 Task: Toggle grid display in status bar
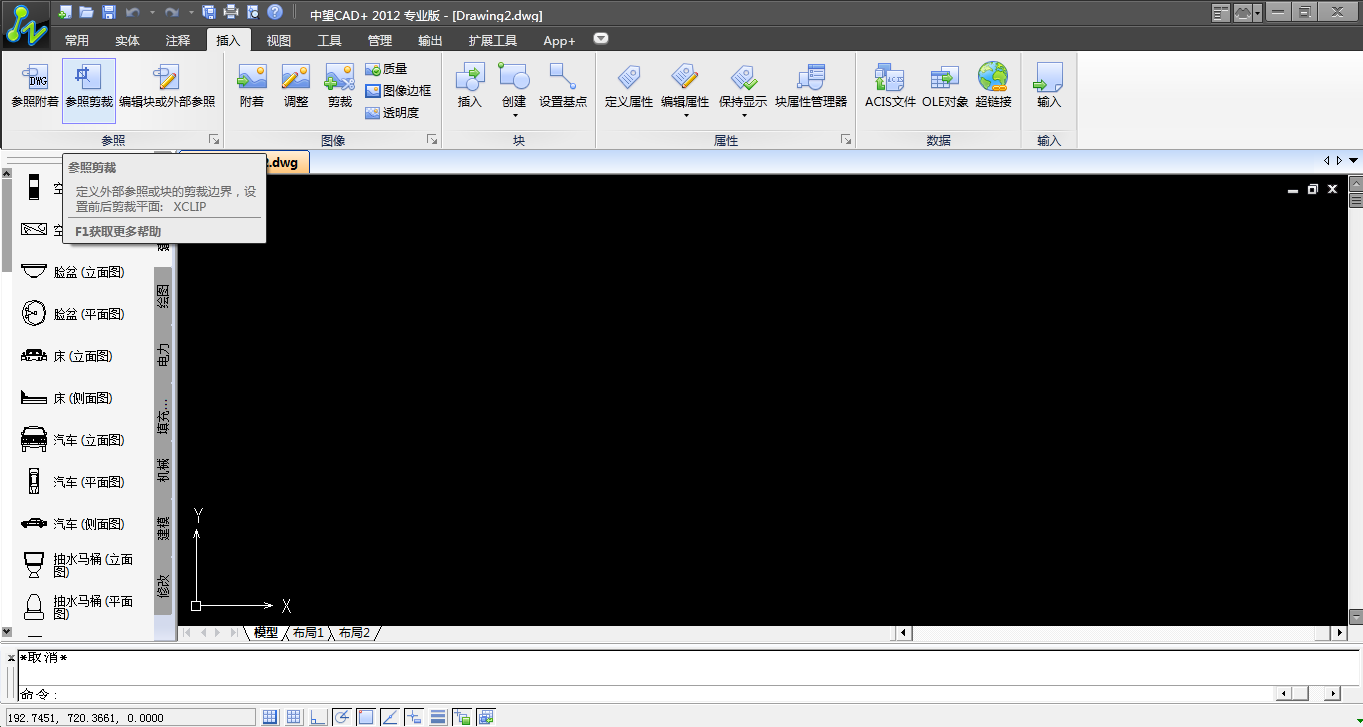(294, 717)
